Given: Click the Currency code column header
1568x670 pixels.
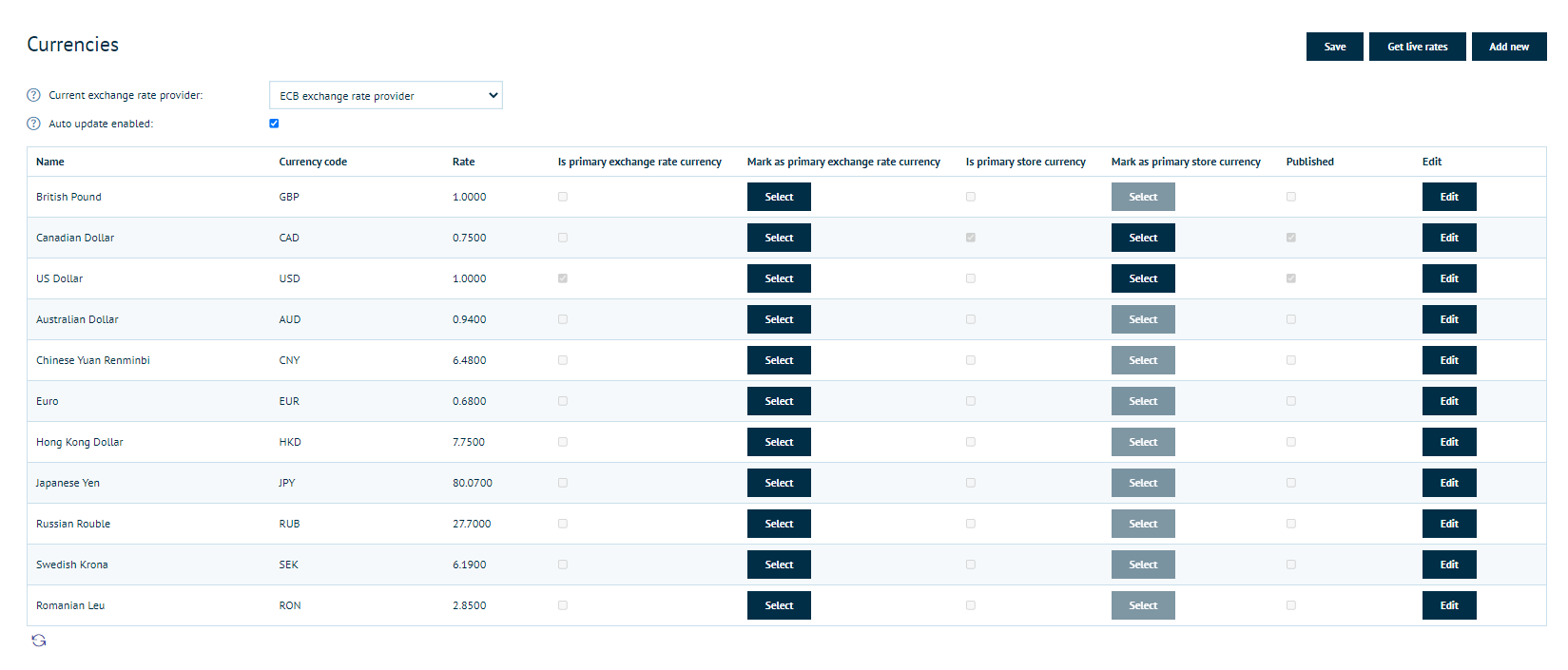Looking at the screenshot, I should click(x=313, y=162).
